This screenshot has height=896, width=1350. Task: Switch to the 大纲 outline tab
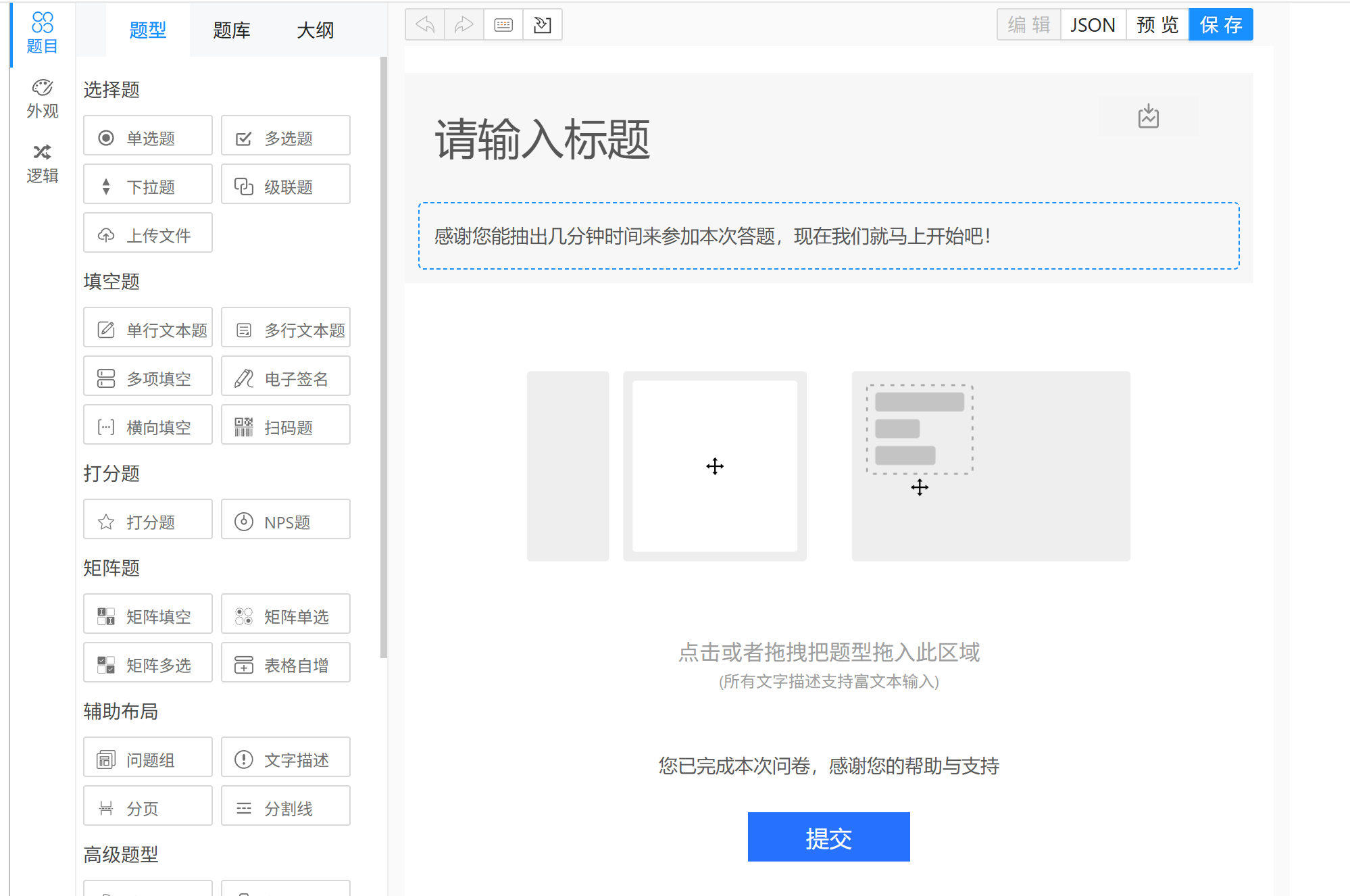[316, 30]
